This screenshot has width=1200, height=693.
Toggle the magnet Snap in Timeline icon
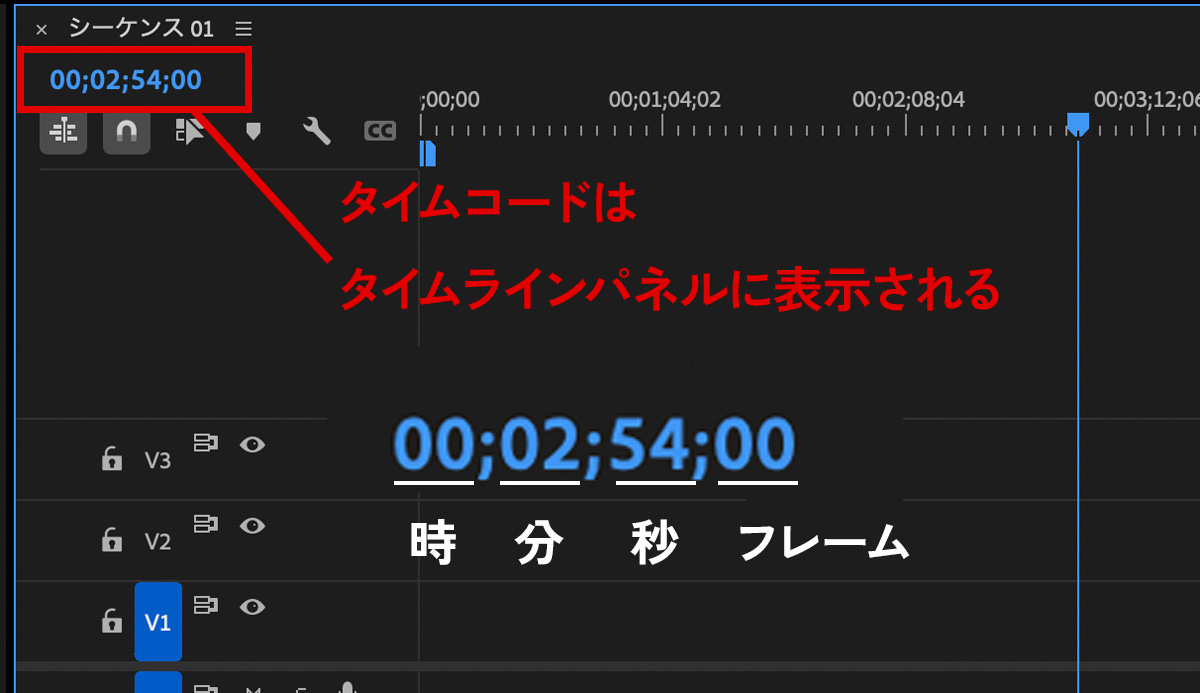click(x=126, y=131)
